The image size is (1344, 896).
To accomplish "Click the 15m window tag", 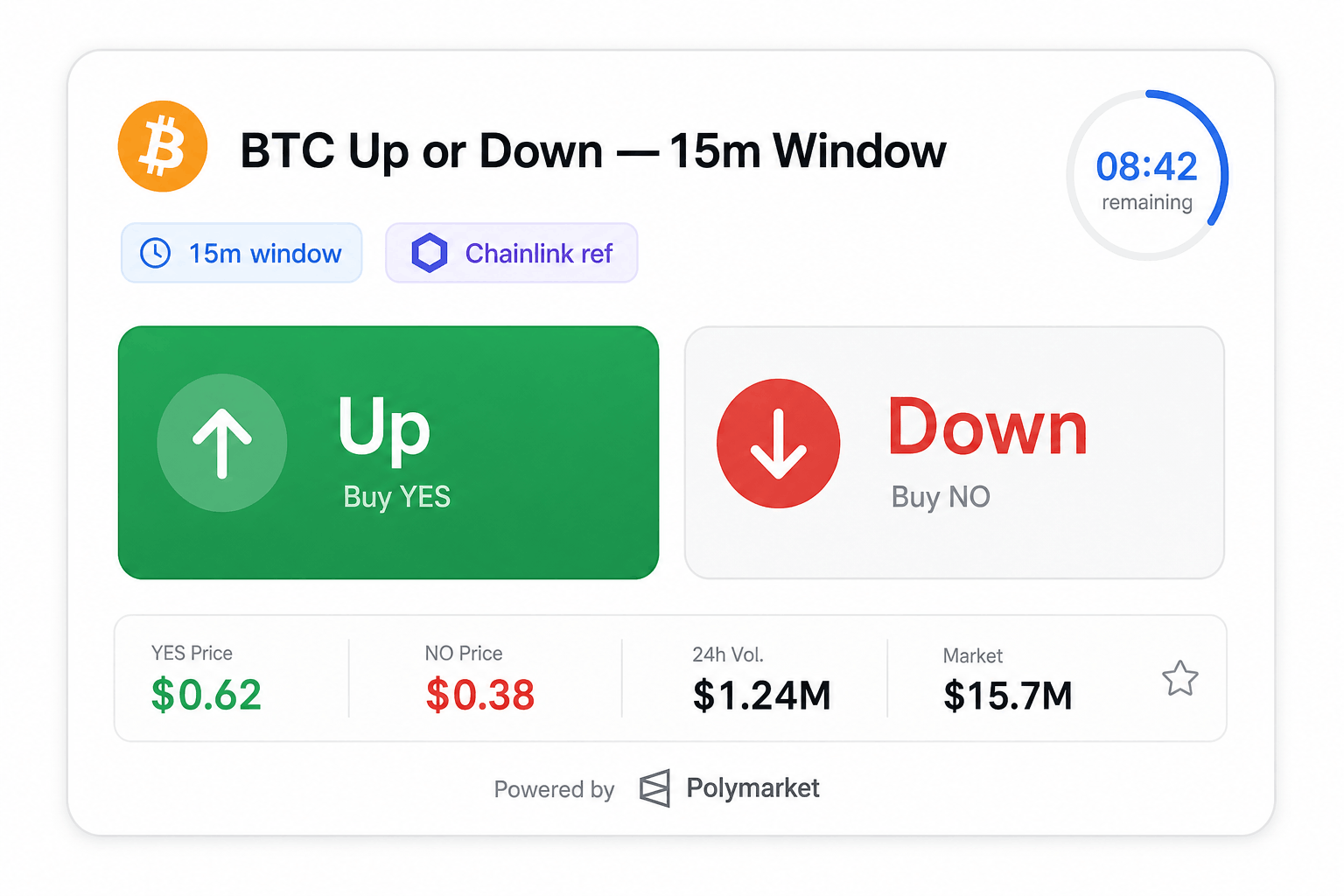I will (241, 253).
